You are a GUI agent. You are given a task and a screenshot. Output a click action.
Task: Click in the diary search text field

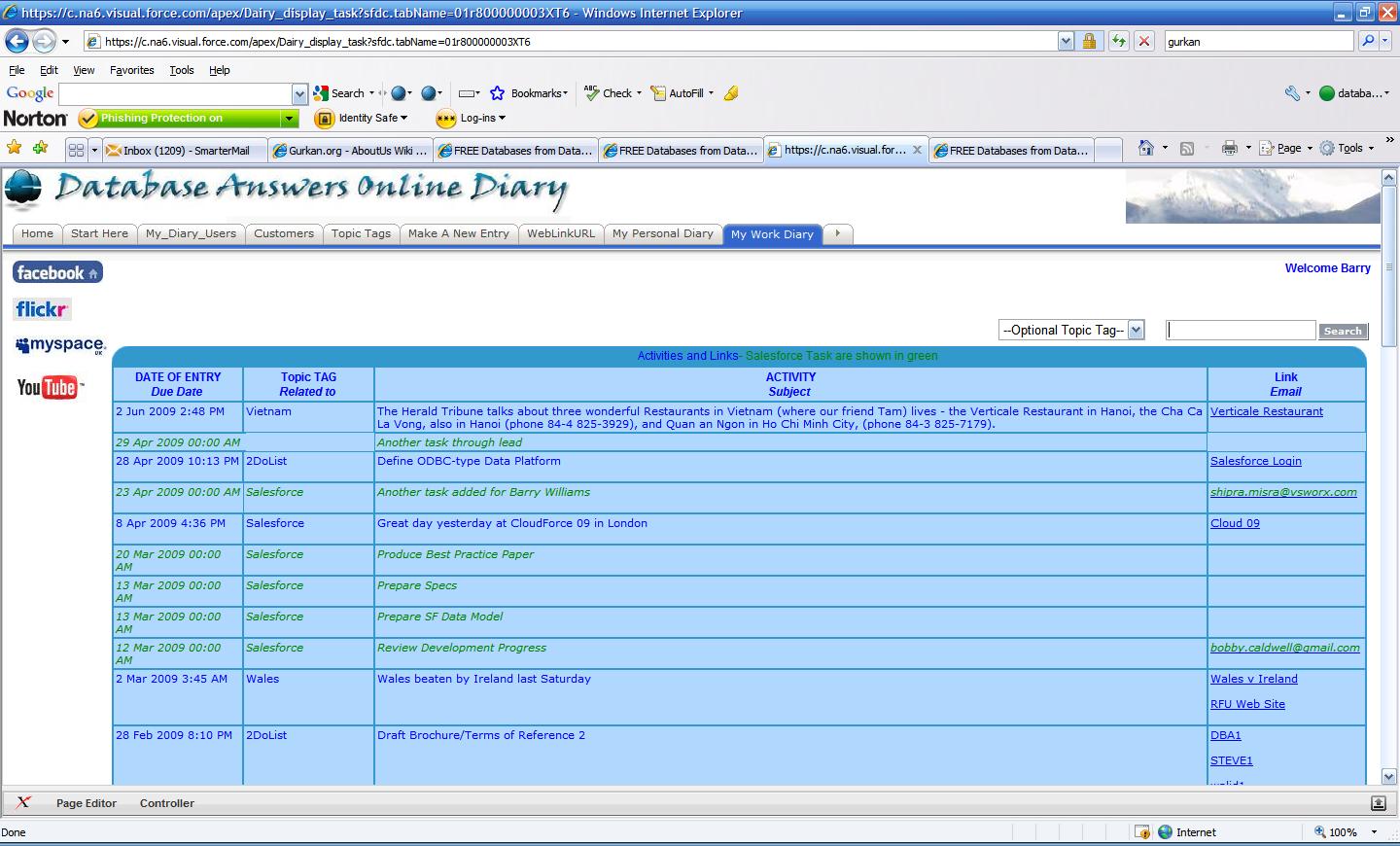click(x=1241, y=330)
